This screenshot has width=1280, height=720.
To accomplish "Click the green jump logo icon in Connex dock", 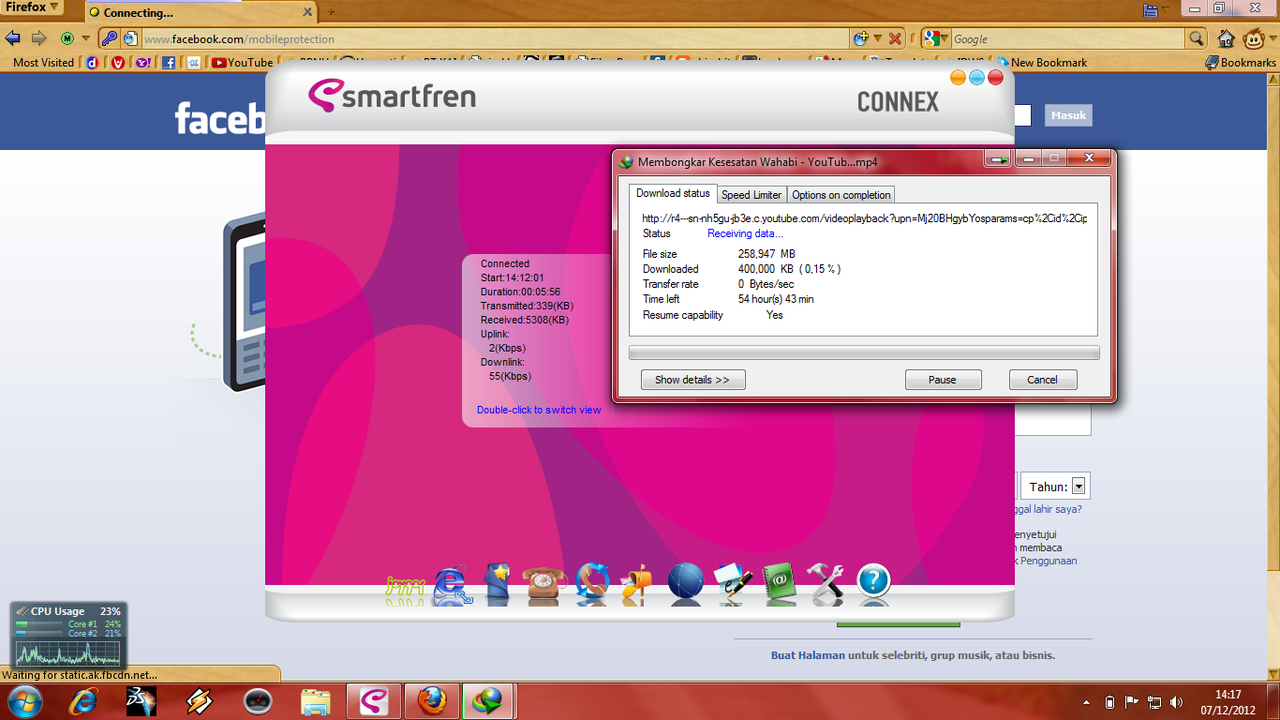I will pyautogui.click(x=404, y=588).
